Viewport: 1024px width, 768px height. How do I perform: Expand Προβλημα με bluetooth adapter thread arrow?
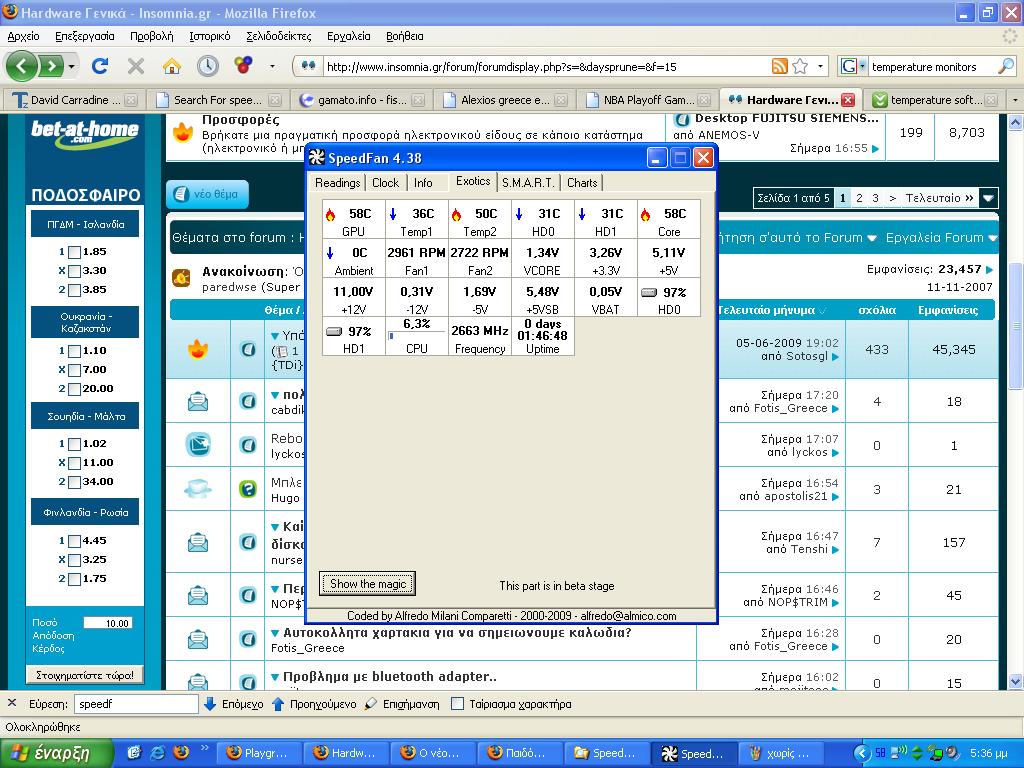tap(276, 677)
